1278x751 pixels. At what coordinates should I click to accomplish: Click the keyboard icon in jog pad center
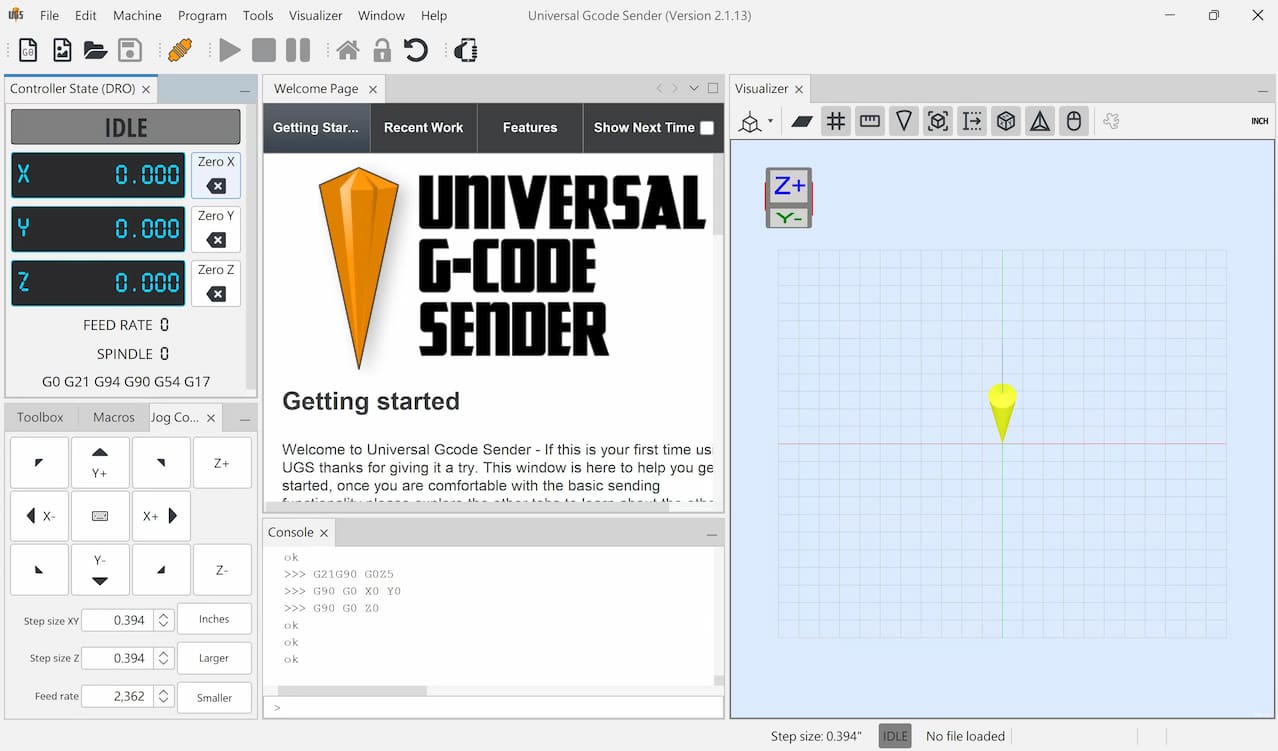(x=100, y=516)
